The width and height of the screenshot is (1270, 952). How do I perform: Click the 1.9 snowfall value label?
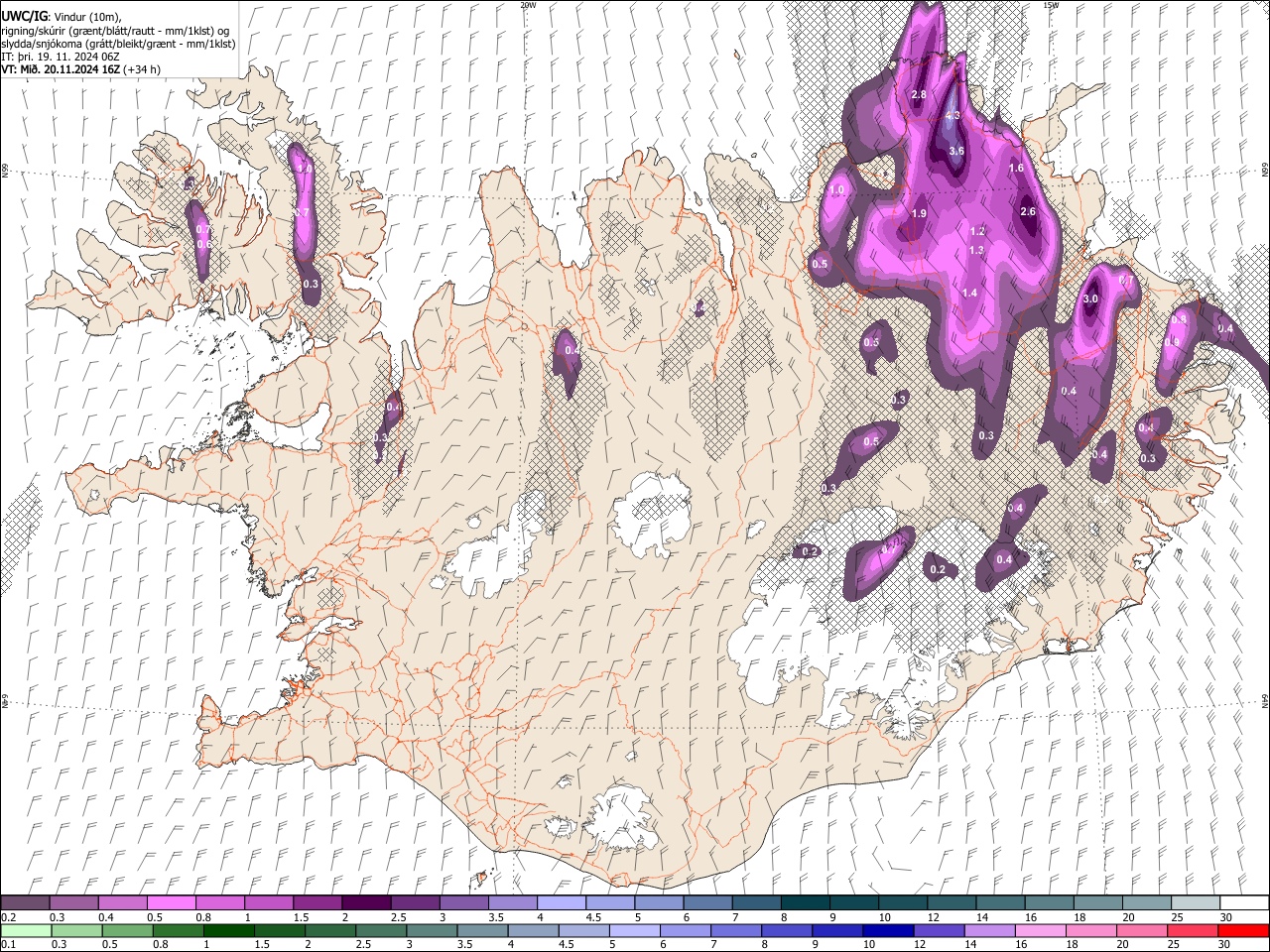[x=919, y=213]
